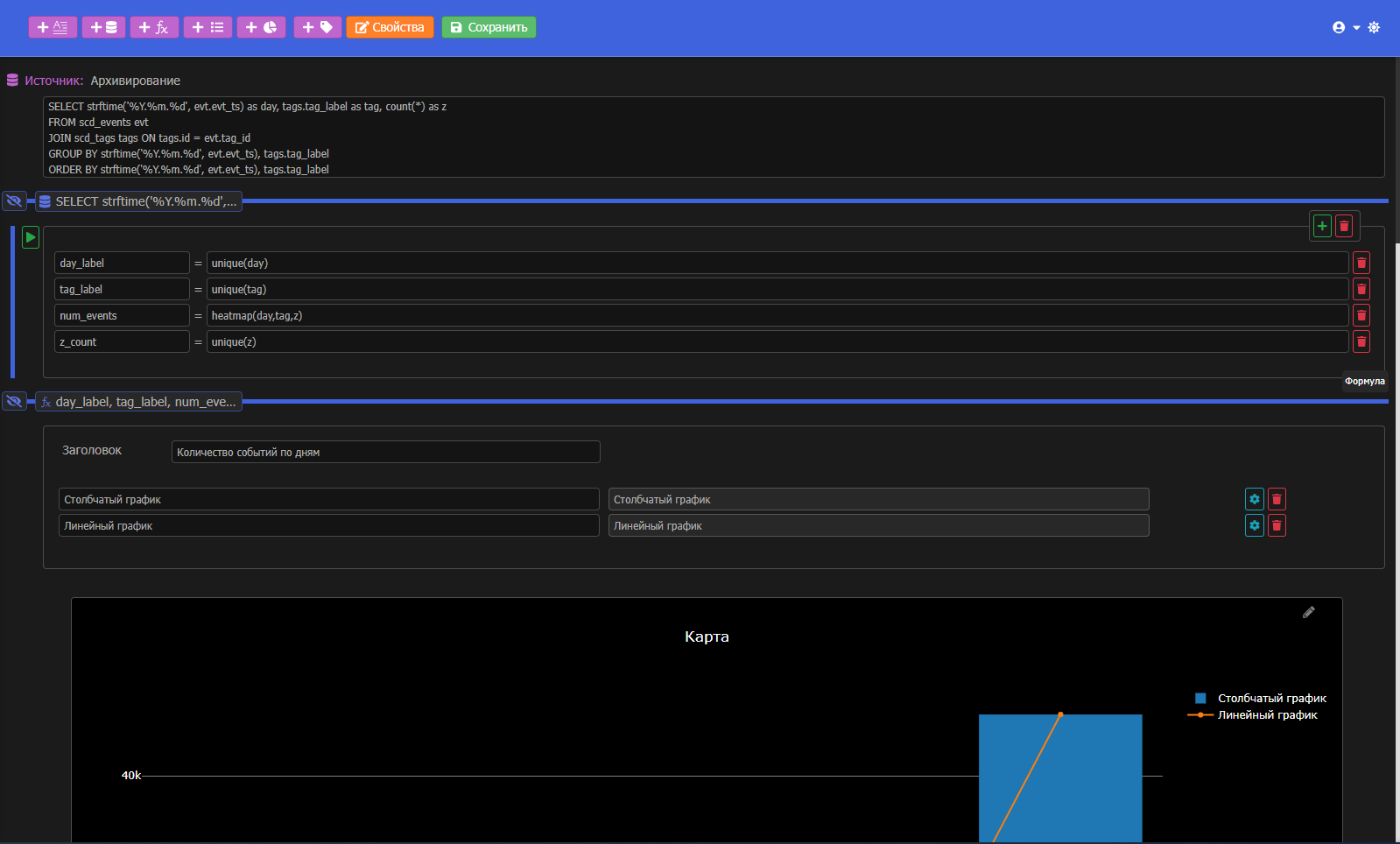This screenshot has width=1400, height=844.
Task: Click the pencil edit icon on chart
Action: pyautogui.click(x=1308, y=613)
